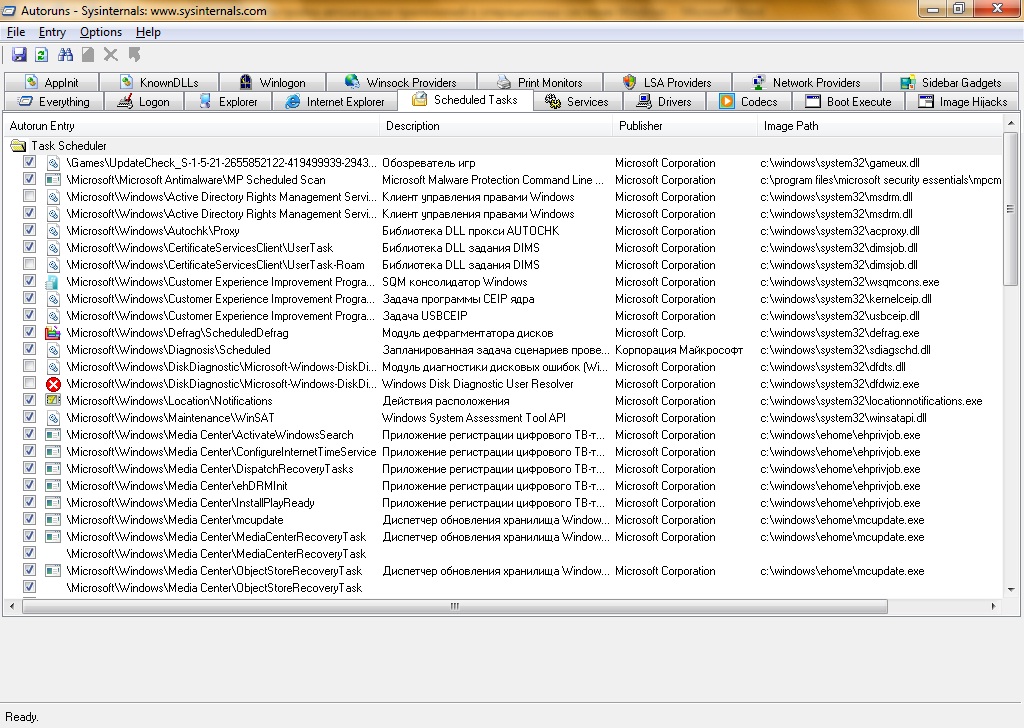Screen dimensions: 1024x728
Task: Click the Task Scheduler folder icon
Action: [18, 146]
